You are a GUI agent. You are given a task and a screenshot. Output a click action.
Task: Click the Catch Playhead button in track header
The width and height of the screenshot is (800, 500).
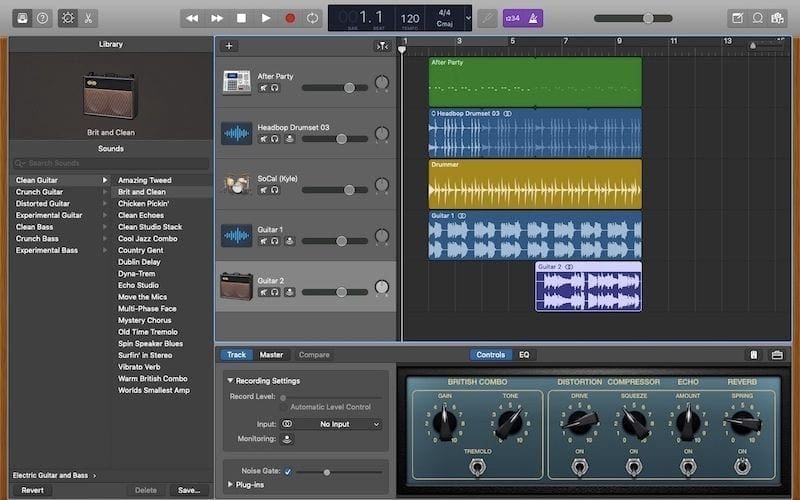(x=383, y=46)
